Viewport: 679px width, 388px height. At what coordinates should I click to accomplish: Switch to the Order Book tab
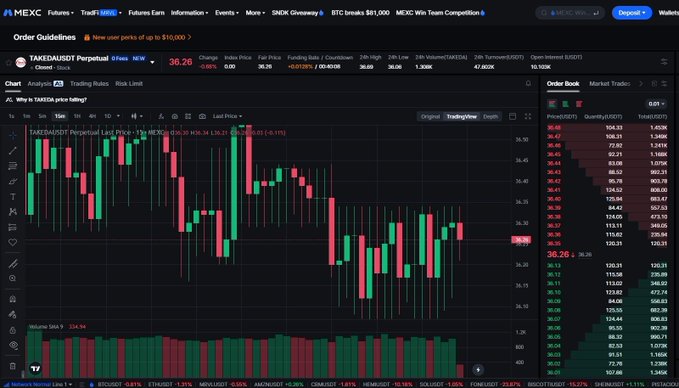563,84
